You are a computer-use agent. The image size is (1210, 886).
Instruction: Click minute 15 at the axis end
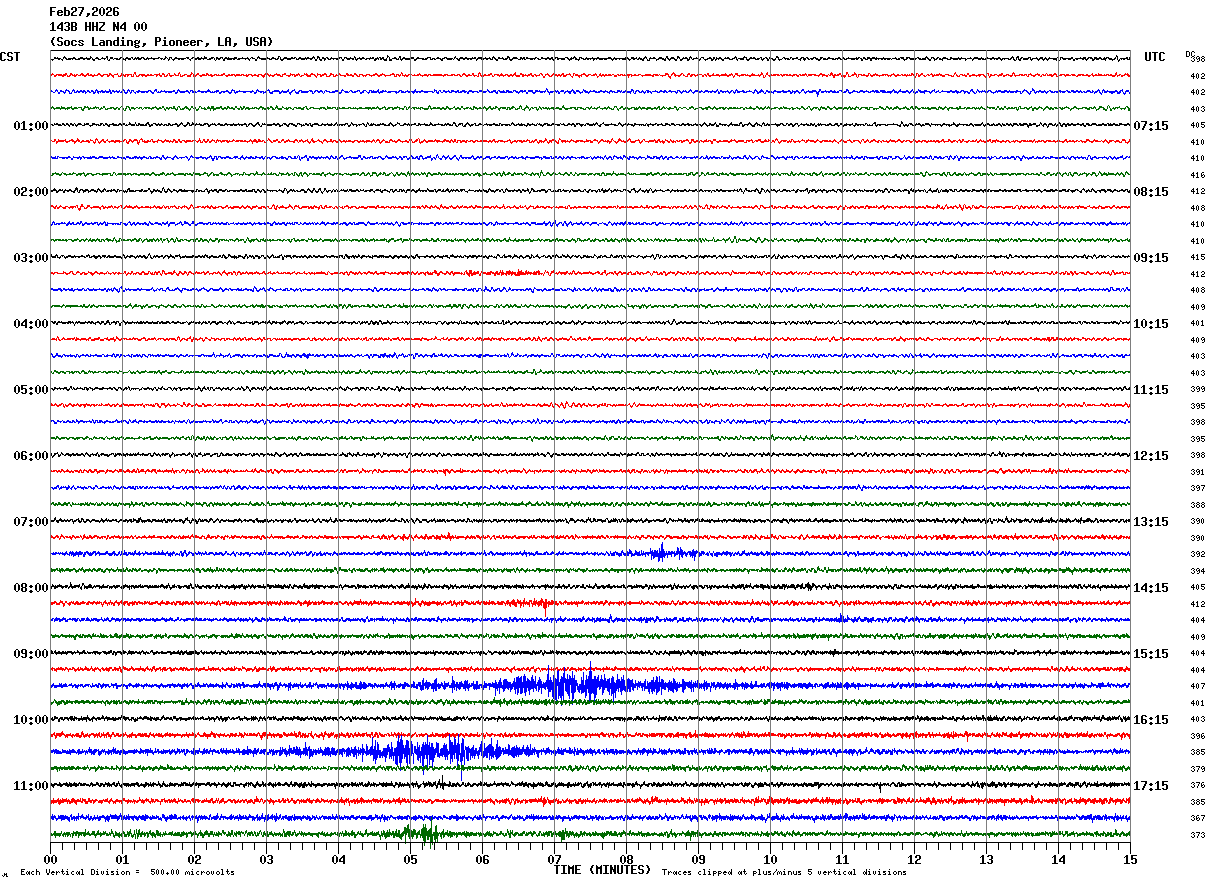click(1129, 860)
